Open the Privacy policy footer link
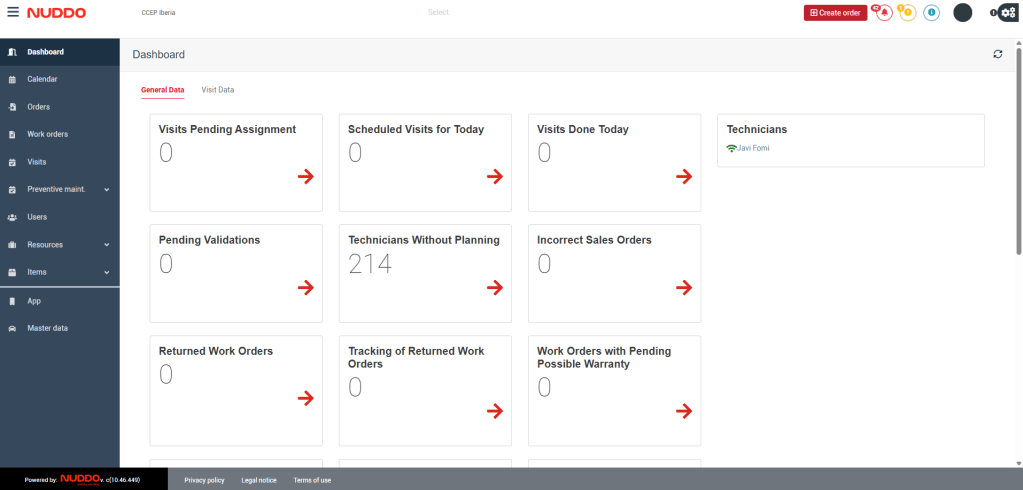 204,480
